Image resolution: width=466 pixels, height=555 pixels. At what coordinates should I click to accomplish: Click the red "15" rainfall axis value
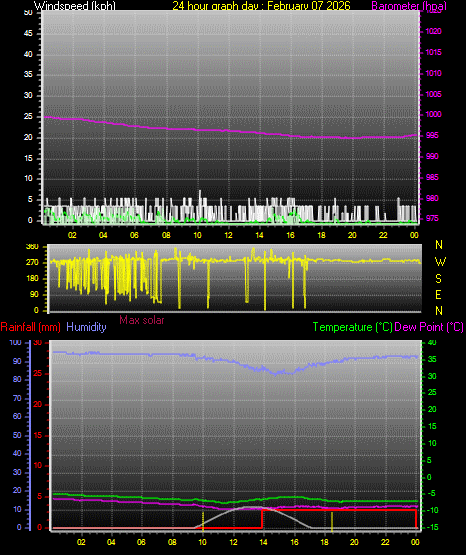coord(38,435)
